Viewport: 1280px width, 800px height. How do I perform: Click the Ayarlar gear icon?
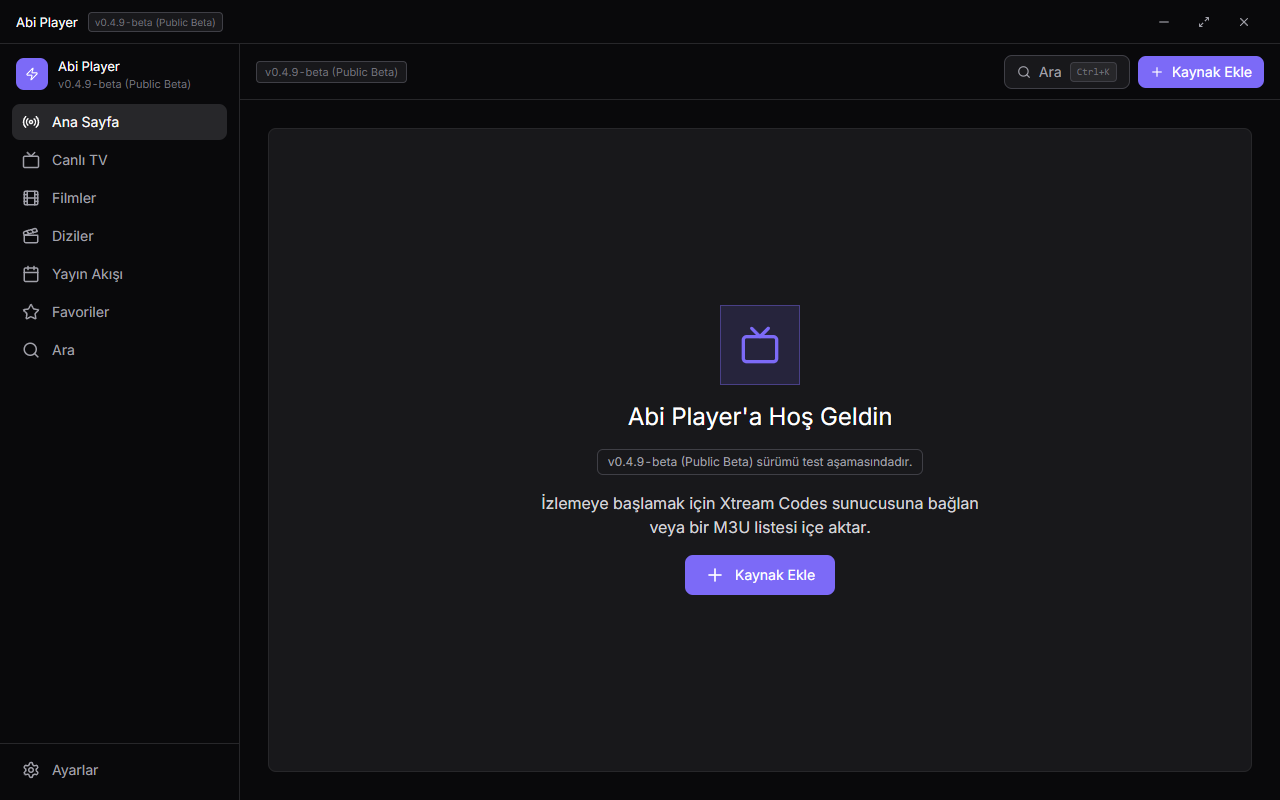click(31, 770)
